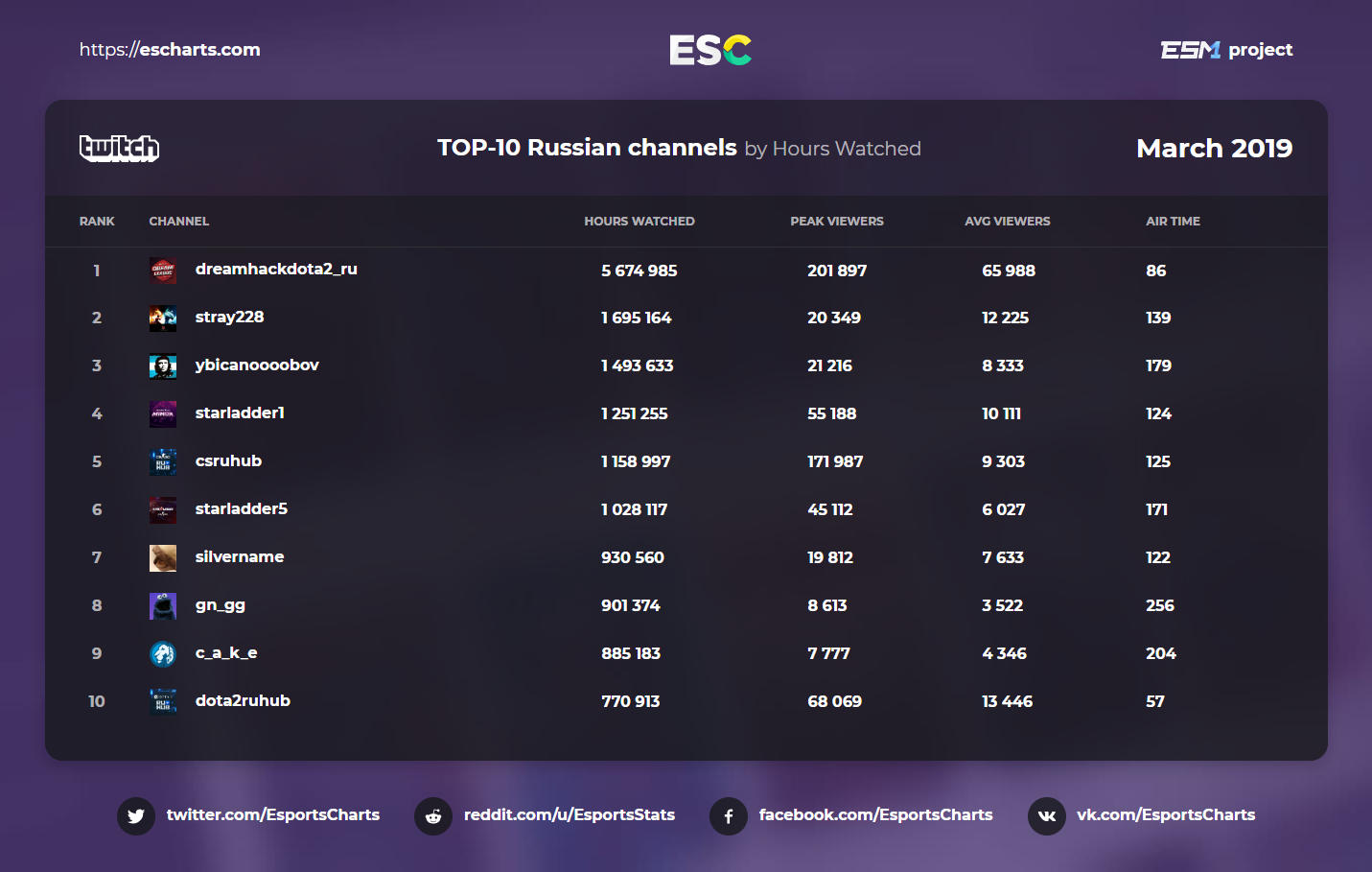
Task: Click the VK icon in footer
Action: [1046, 816]
